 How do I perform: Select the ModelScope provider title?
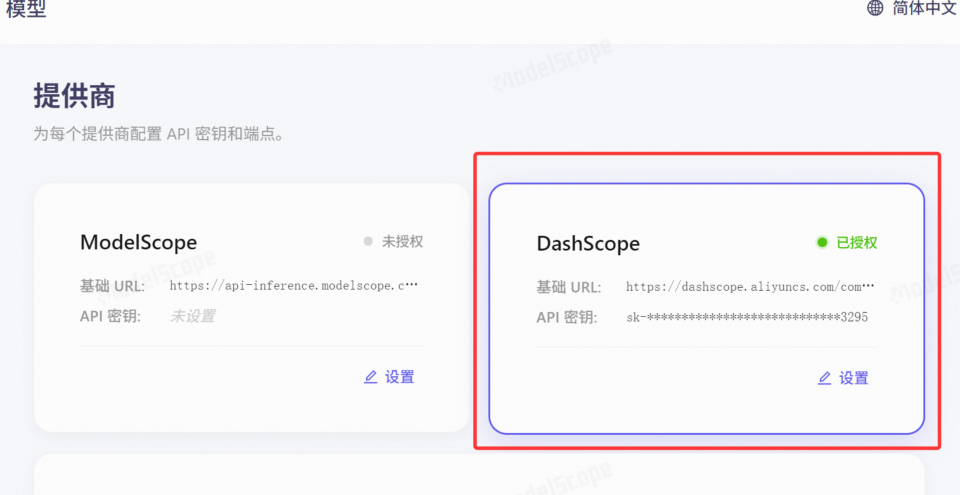pyautogui.click(x=138, y=242)
